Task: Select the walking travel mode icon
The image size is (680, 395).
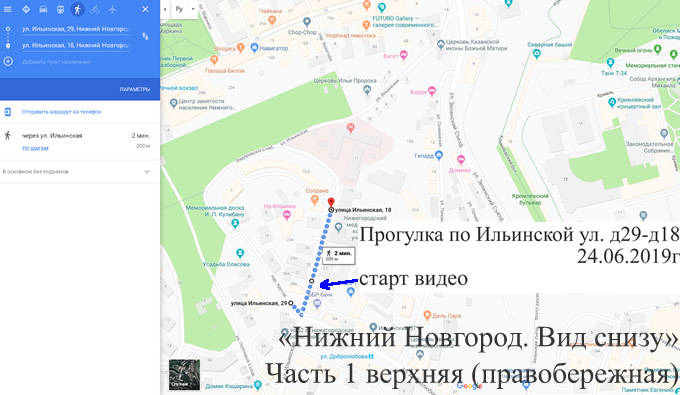Action: point(78,9)
